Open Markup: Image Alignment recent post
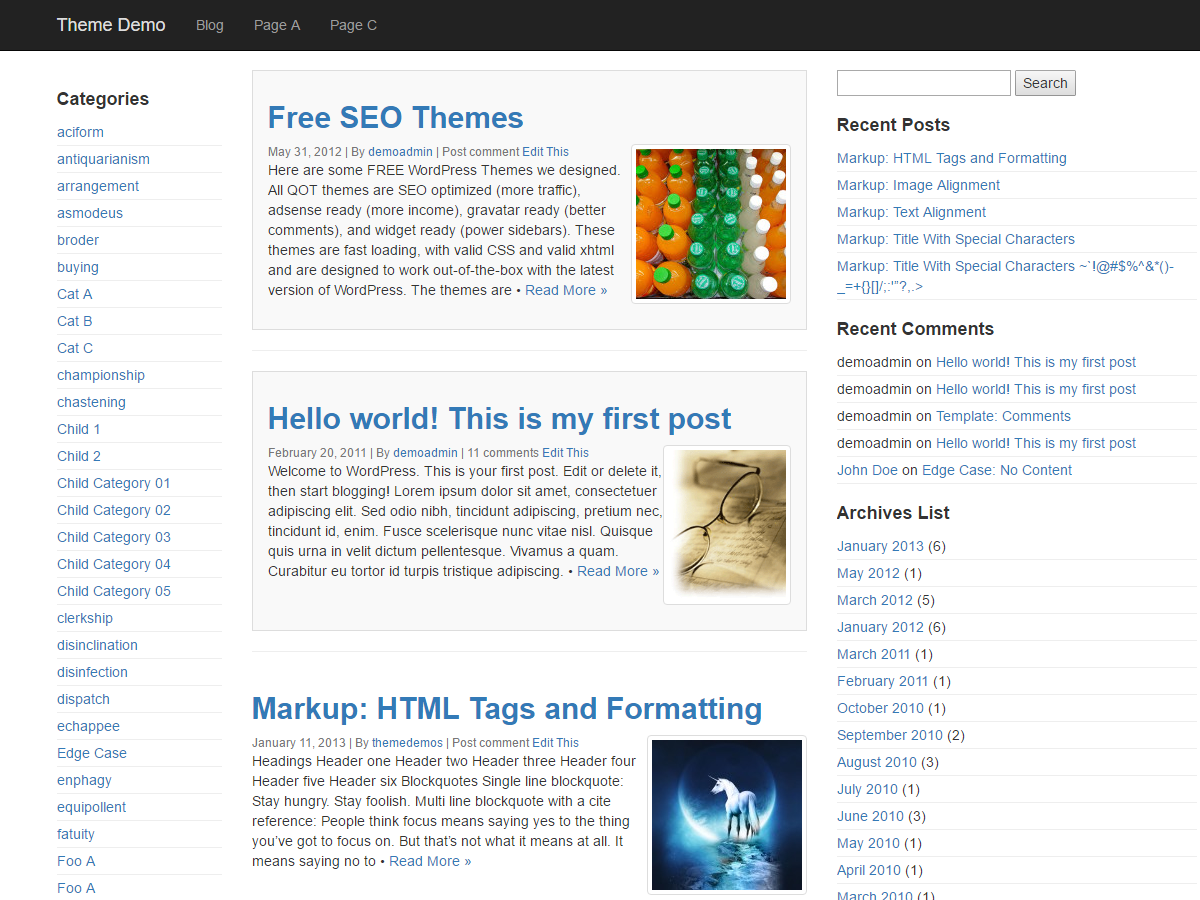Screen dimensions: 1200x900 (x=918, y=185)
